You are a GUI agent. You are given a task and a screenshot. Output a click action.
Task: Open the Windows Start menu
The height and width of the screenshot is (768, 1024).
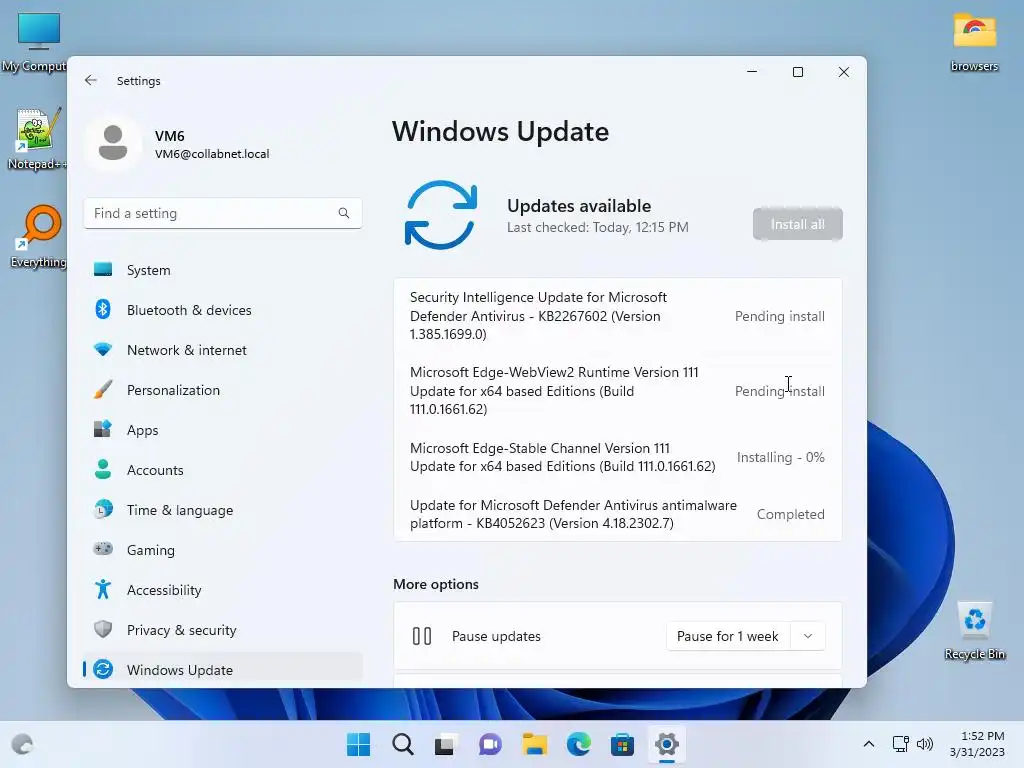[x=358, y=744]
